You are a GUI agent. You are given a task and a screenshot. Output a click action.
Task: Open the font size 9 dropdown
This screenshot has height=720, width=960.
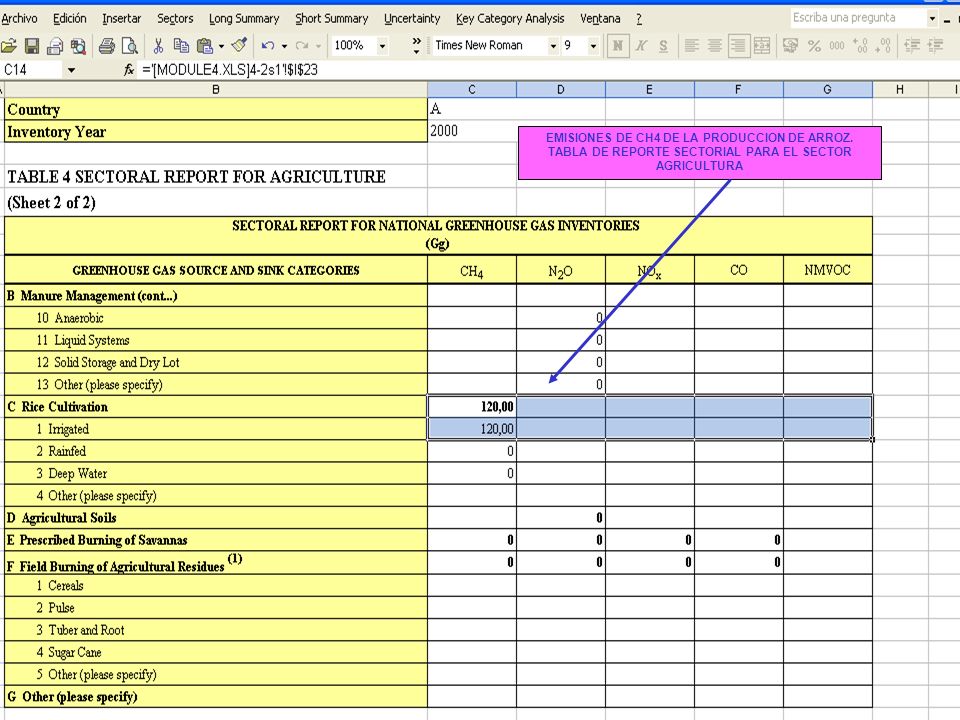(593, 46)
